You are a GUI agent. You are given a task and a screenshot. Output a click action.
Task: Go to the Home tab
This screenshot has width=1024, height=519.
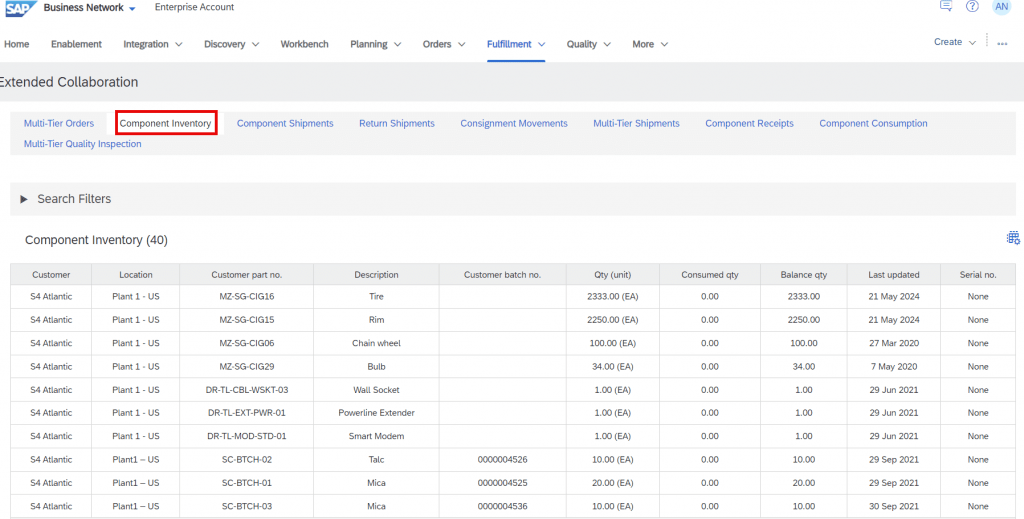click(x=16, y=44)
